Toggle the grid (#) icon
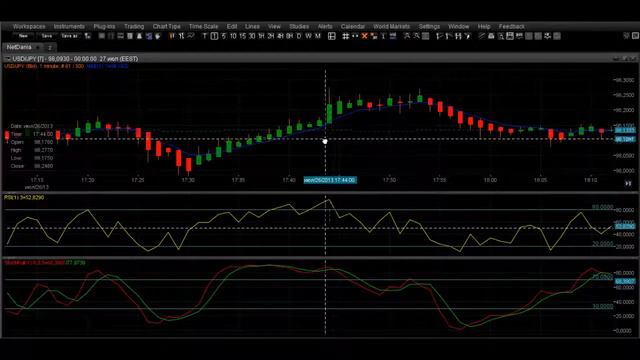Image resolution: width=640 pixels, height=360 pixels. (345, 36)
